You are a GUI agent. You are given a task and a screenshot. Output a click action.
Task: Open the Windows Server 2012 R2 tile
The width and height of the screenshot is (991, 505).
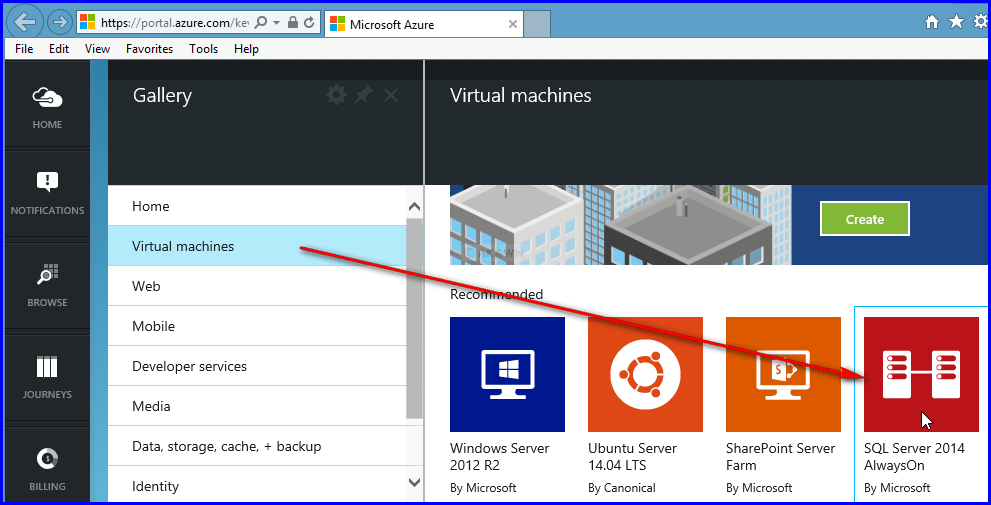(507, 374)
